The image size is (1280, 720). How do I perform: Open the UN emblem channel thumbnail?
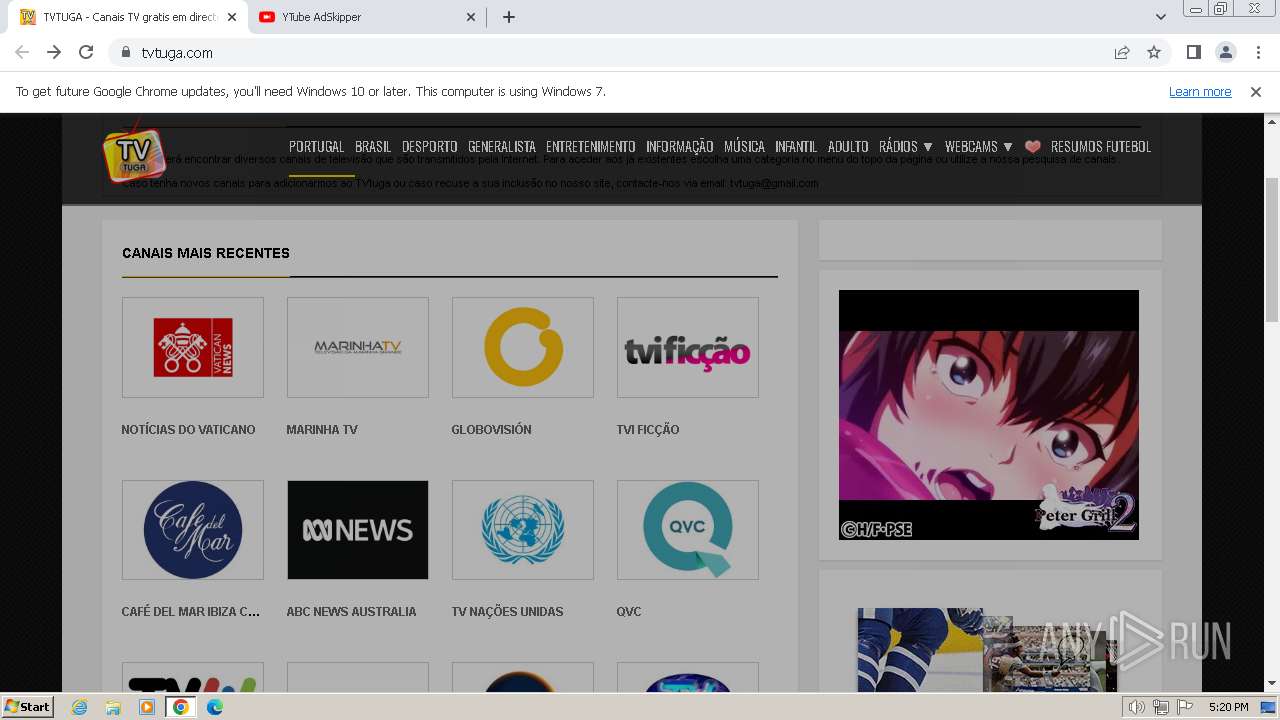pyautogui.click(x=523, y=530)
